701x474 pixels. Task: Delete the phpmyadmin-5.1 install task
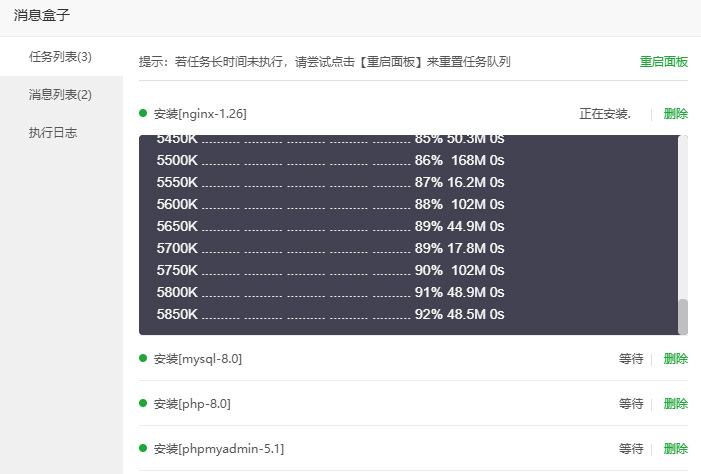pos(676,449)
